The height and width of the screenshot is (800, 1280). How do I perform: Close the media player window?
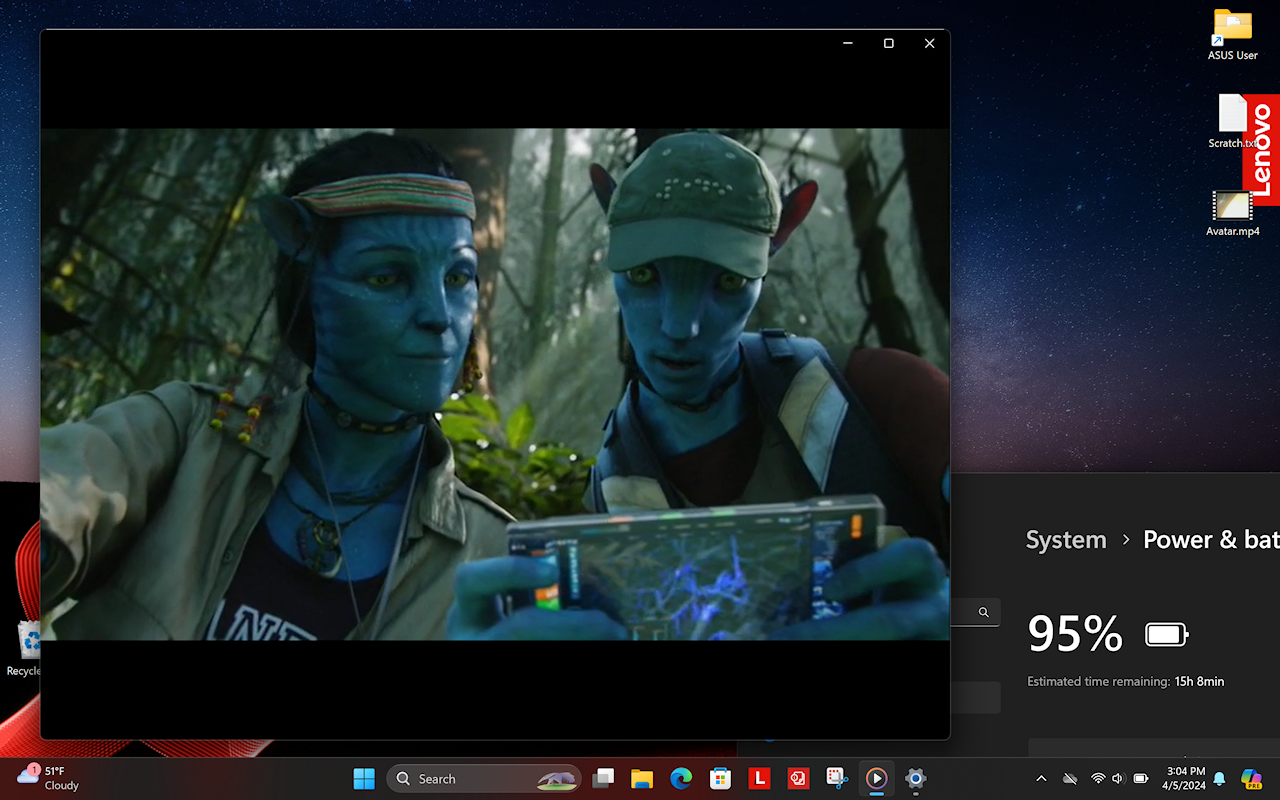point(929,43)
